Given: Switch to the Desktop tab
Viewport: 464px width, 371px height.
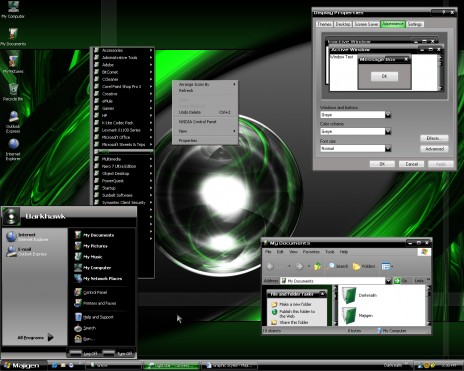Looking at the screenshot, I should tap(343, 24).
